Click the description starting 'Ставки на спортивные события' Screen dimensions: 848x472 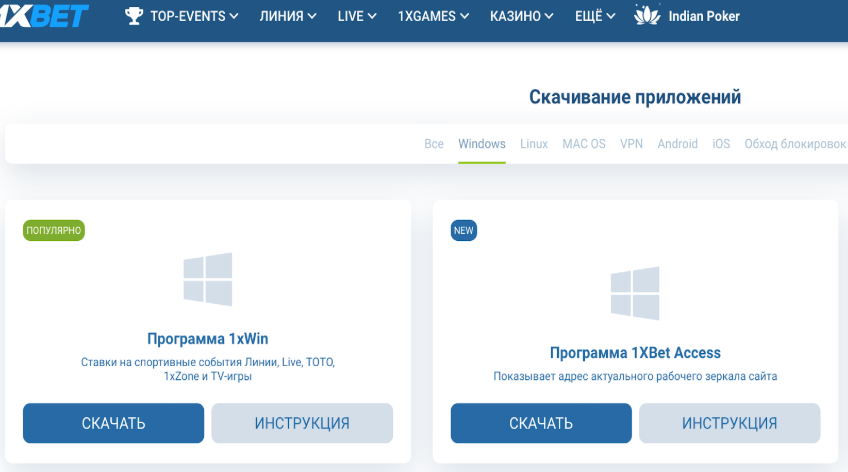(x=208, y=369)
